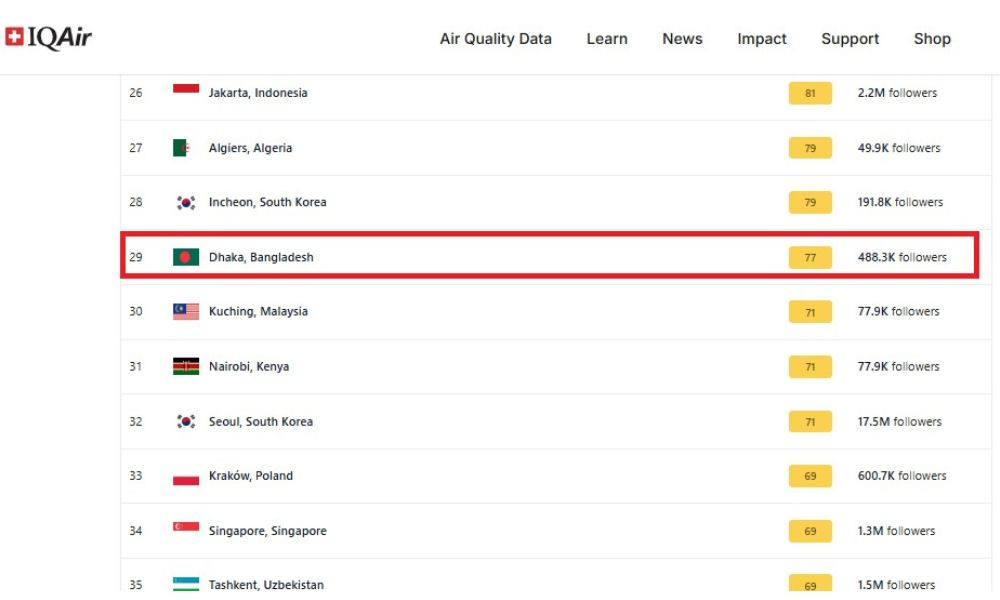Click Algiers' AQI badge showing 79
1000x600 pixels.
click(x=810, y=148)
